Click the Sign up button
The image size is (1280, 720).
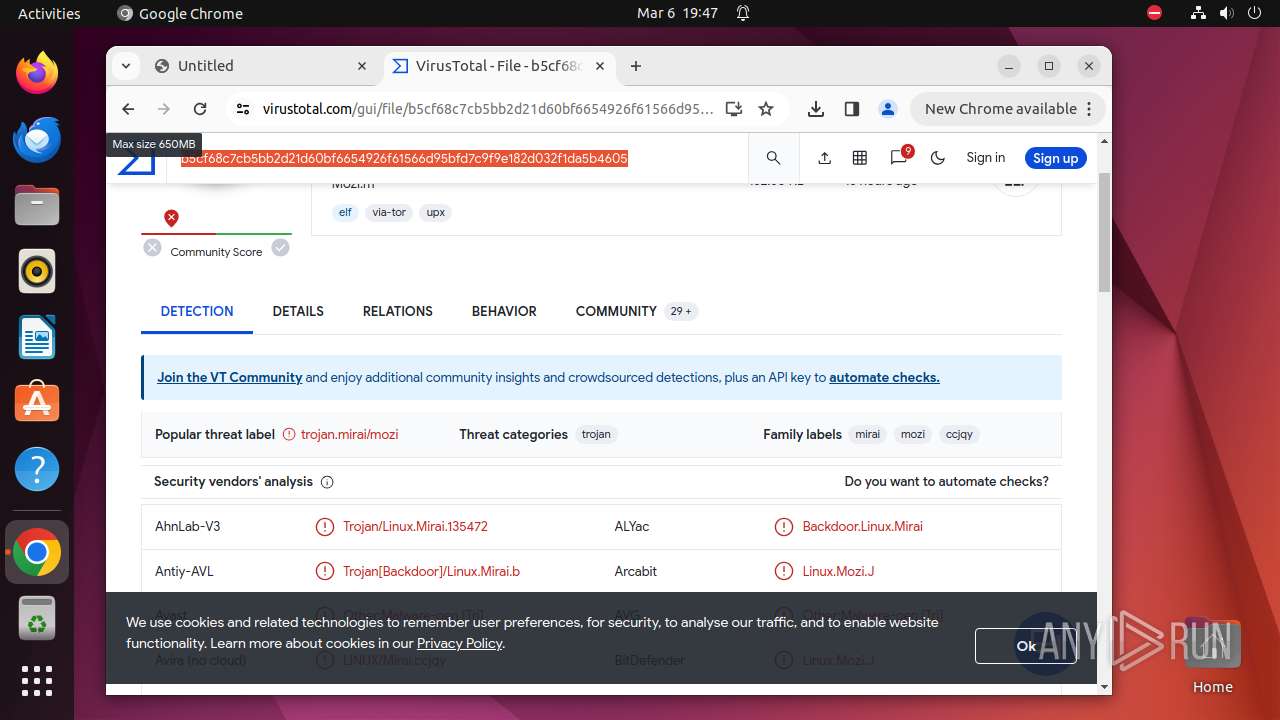coord(1055,158)
